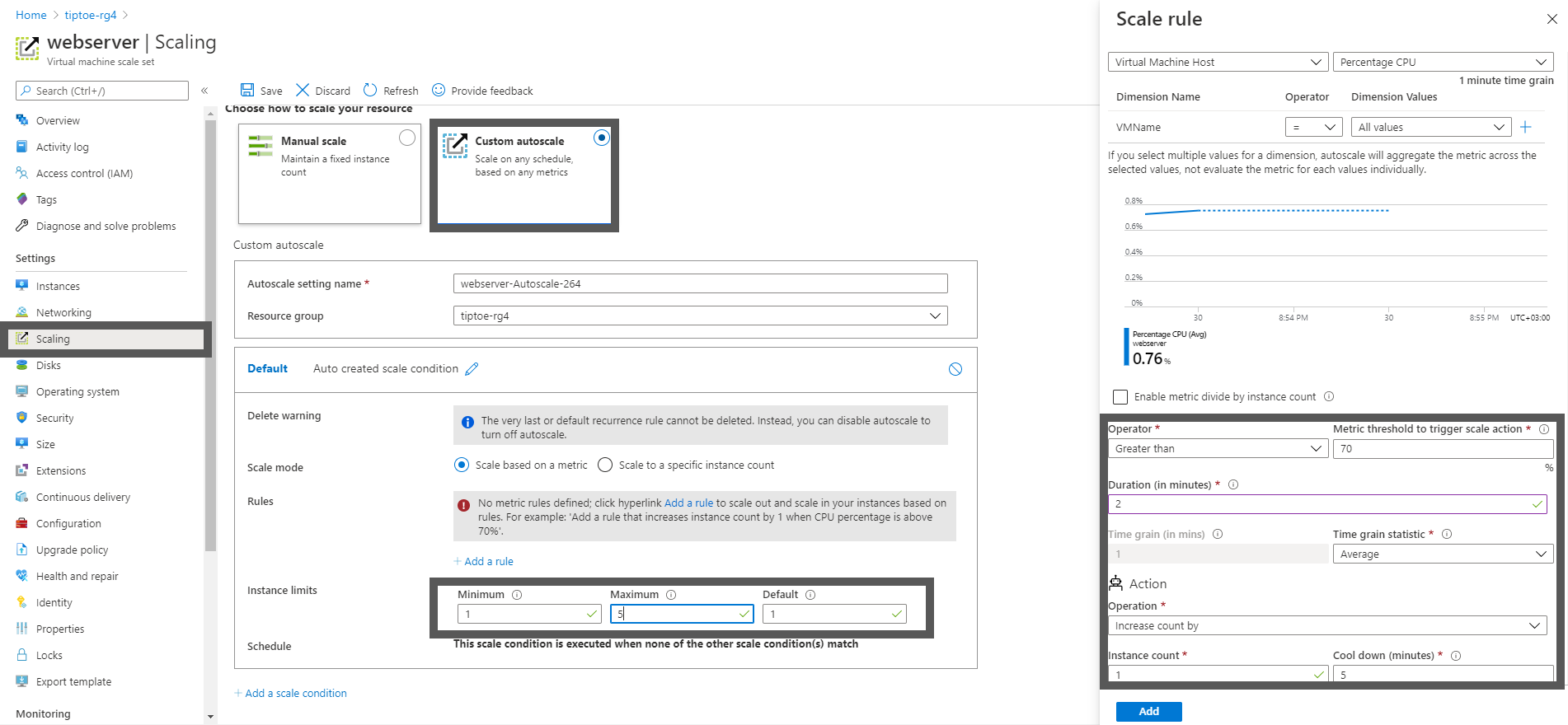Show info for metric divide by instance count

coord(1329,396)
